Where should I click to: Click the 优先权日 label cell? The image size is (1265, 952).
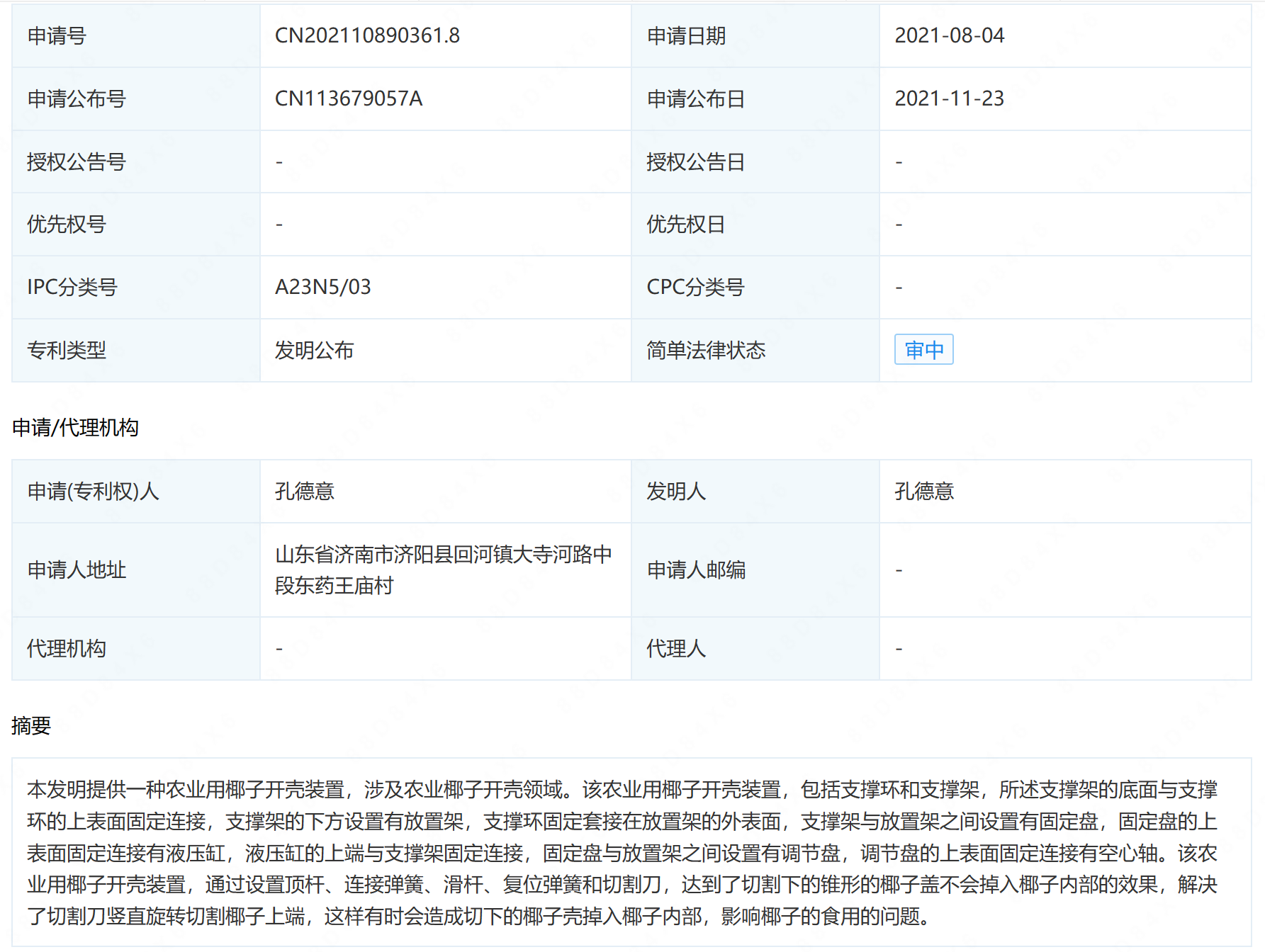pos(755,224)
